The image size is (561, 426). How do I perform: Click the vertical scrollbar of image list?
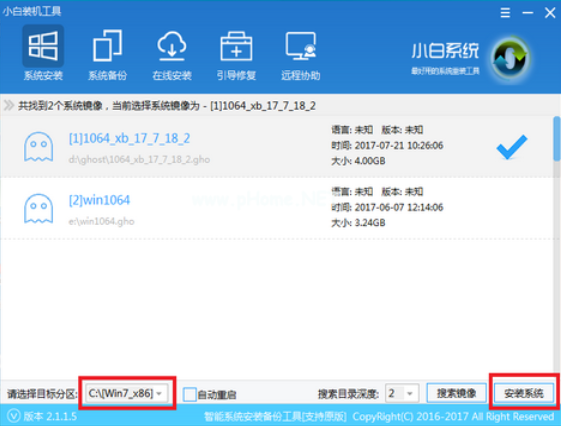557,138
